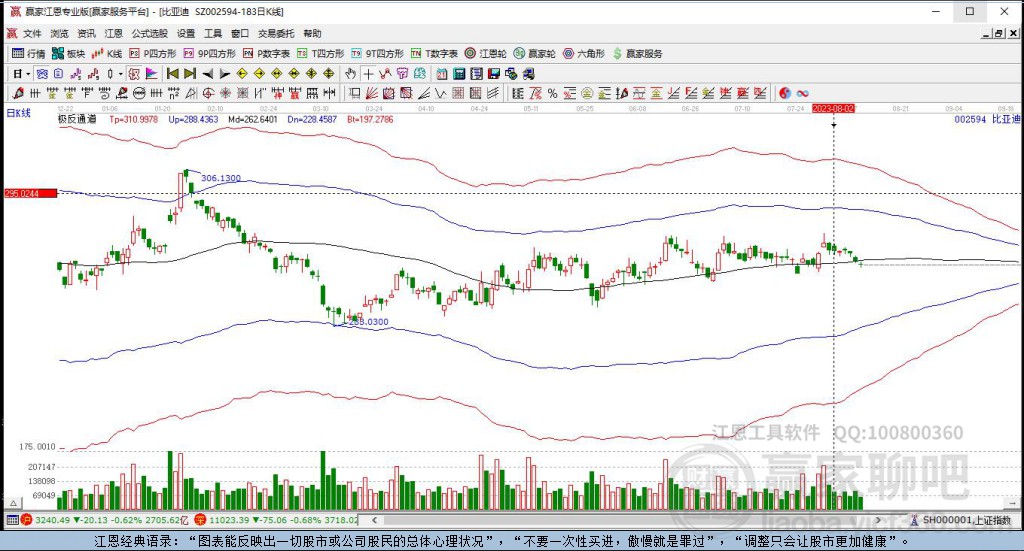Click the 253.0300 low price label

[x=368, y=321]
